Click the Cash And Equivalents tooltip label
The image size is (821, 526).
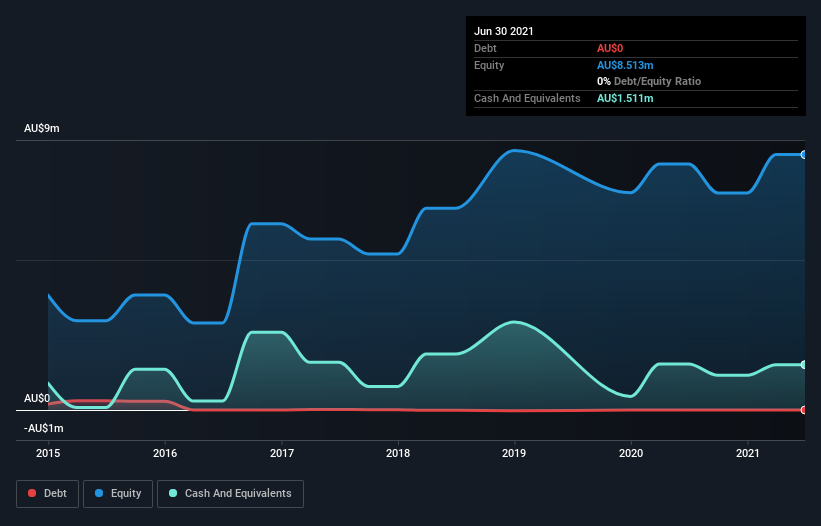527,98
